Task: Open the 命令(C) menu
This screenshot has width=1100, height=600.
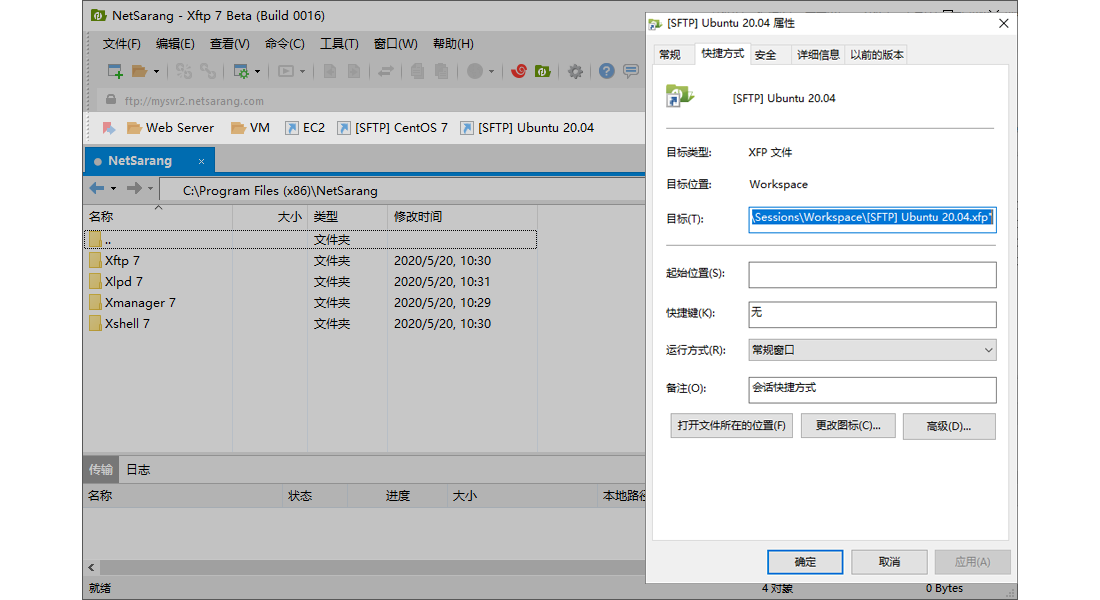Action: 284,44
